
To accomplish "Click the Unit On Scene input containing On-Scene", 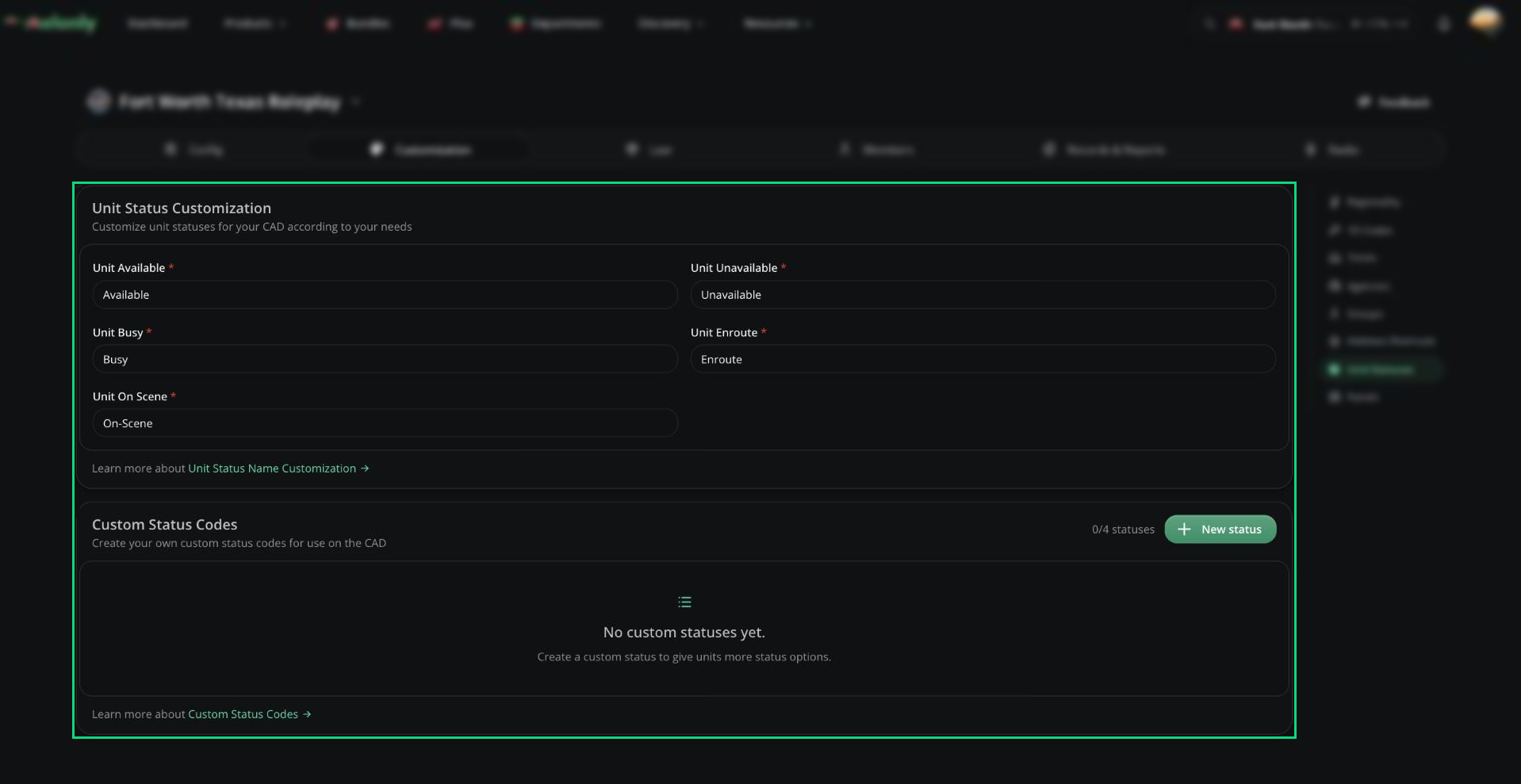I will [x=385, y=423].
